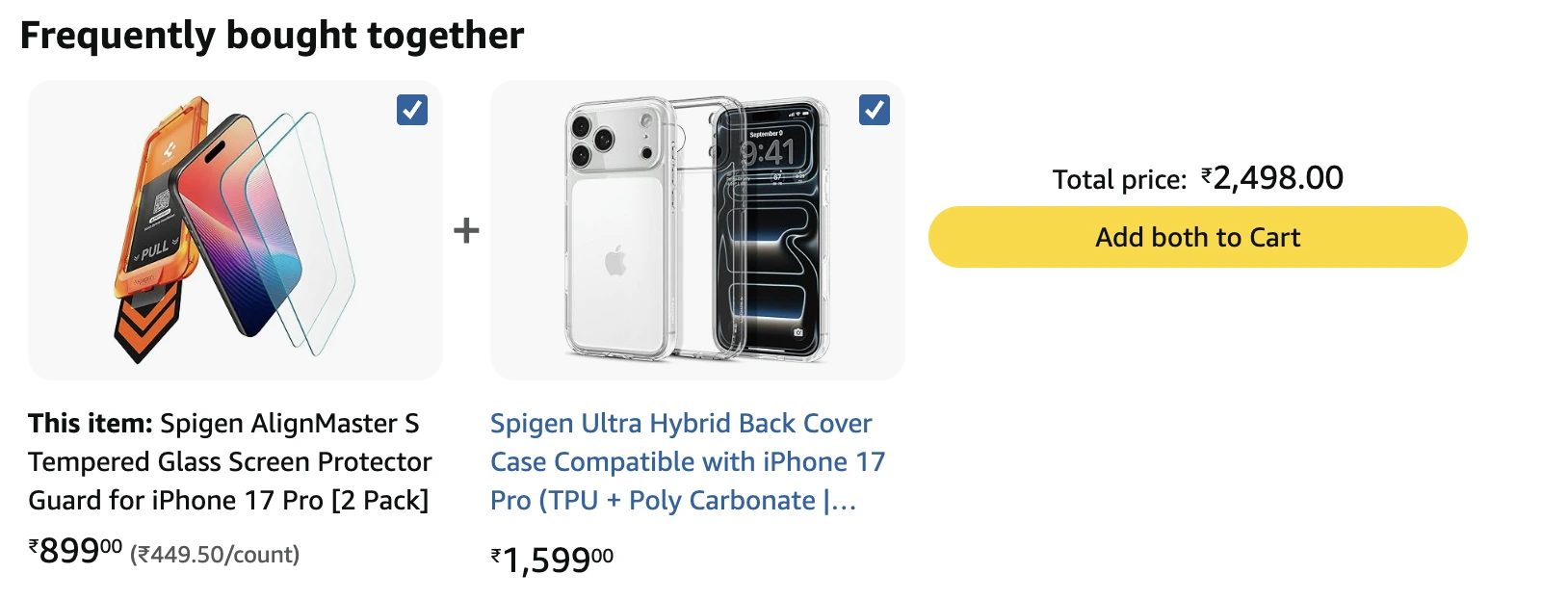Click the Total price amount ₹2,498.00

tap(1271, 178)
